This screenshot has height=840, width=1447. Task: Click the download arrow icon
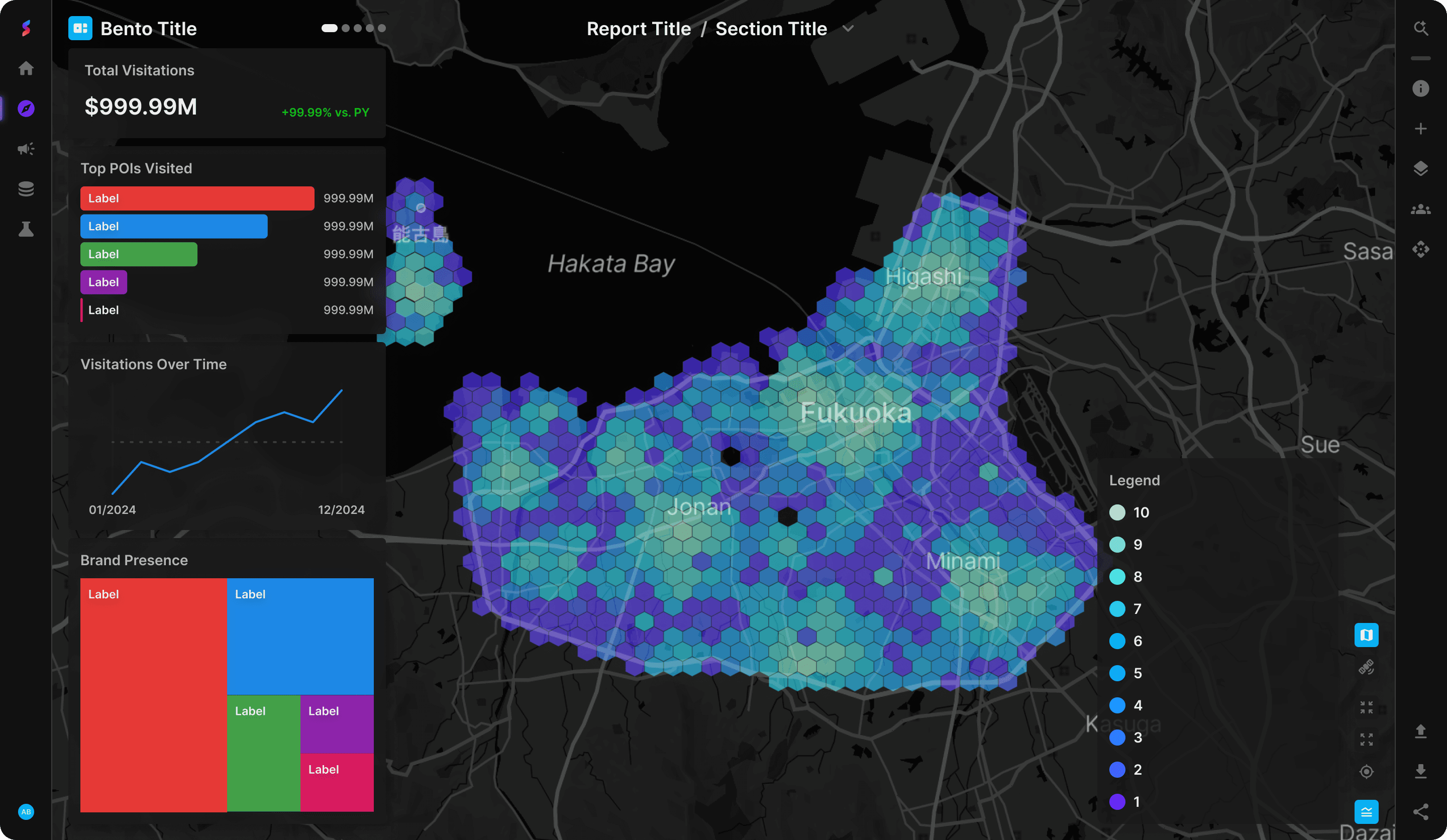(x=1420, y=771)
